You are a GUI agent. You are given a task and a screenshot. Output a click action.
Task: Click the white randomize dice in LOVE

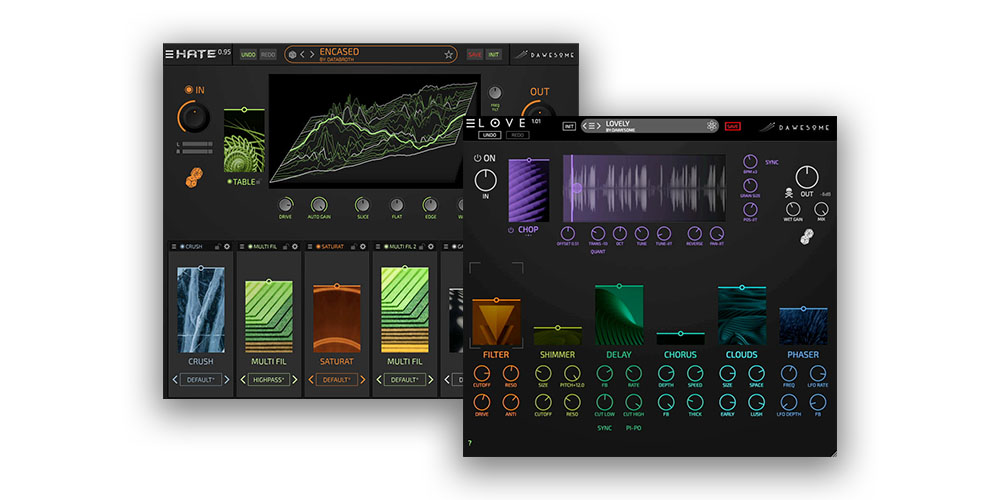806,236
